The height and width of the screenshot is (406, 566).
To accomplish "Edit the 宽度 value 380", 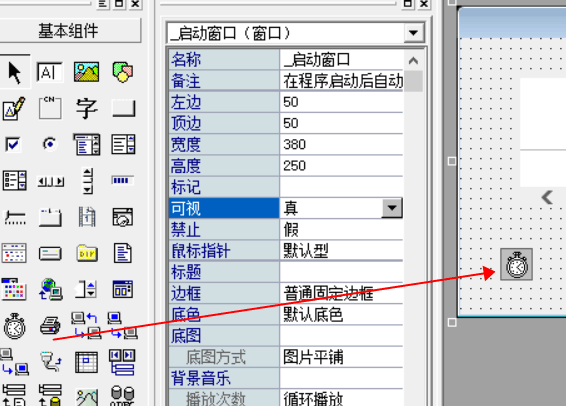I will 341,145.
